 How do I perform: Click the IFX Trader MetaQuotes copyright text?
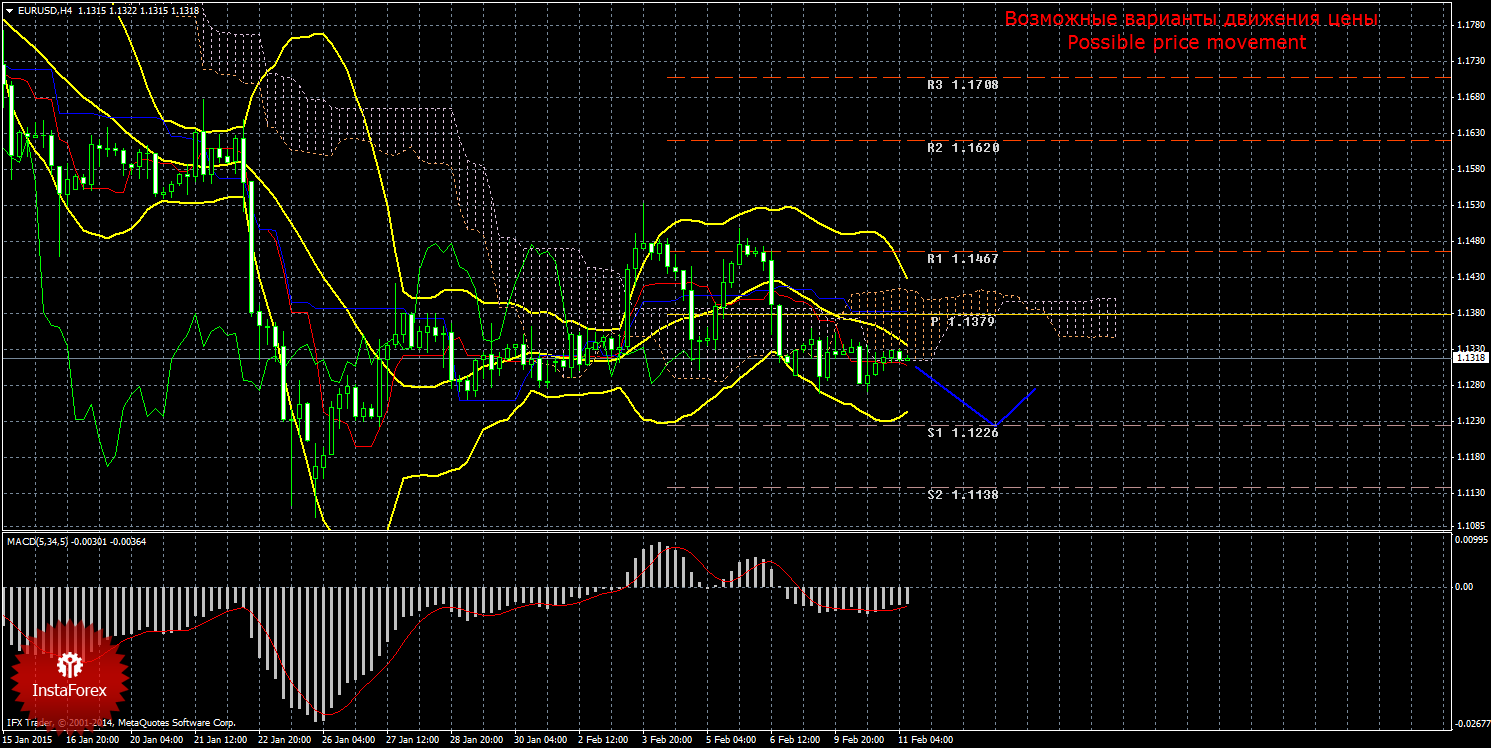point(120,722)
